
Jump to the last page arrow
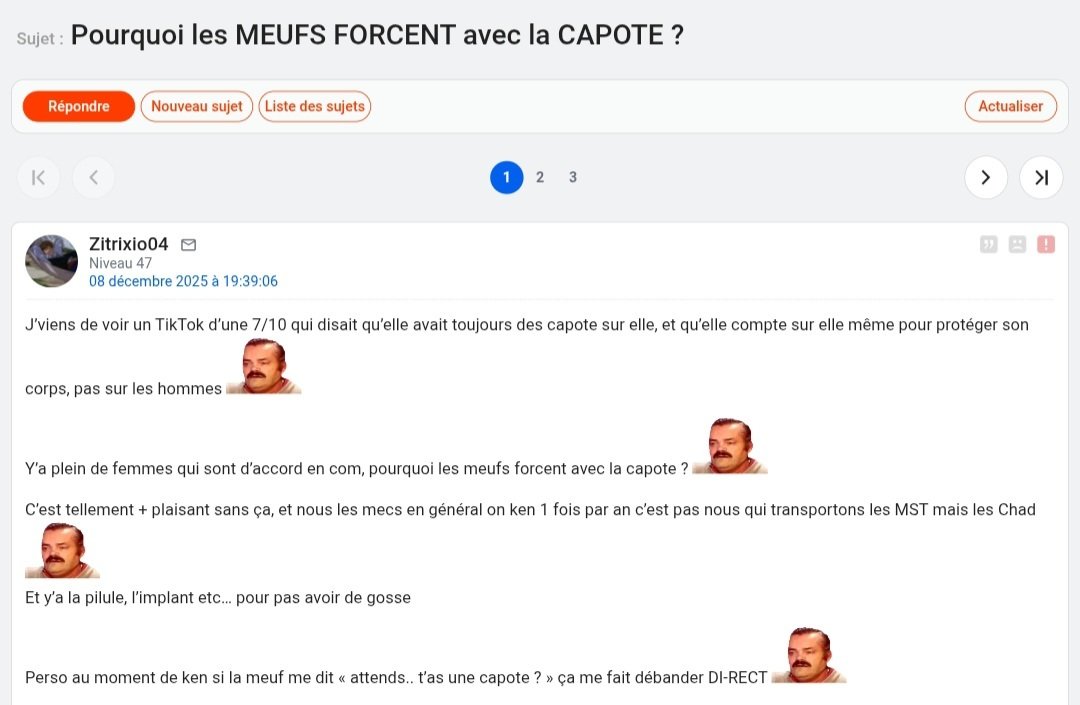tap(1041, 178)
